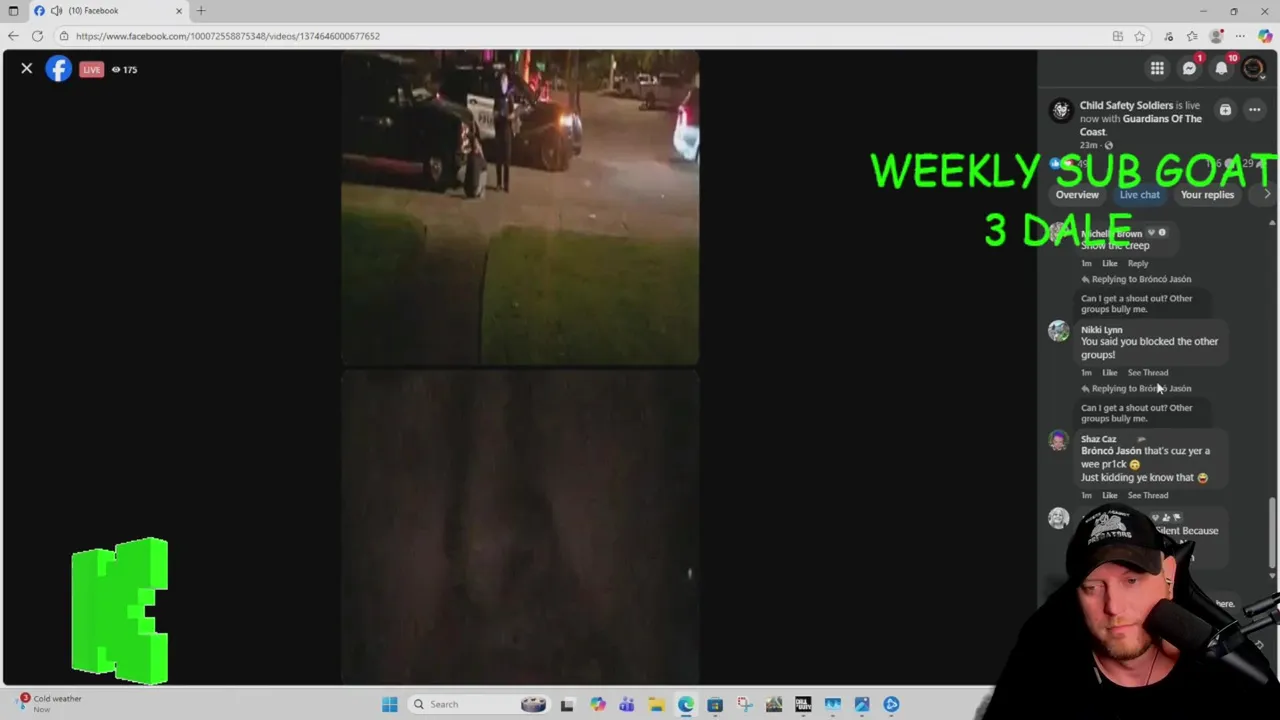Switch to the Live chat tab

pyautogui.click(x=1139, y=195)
